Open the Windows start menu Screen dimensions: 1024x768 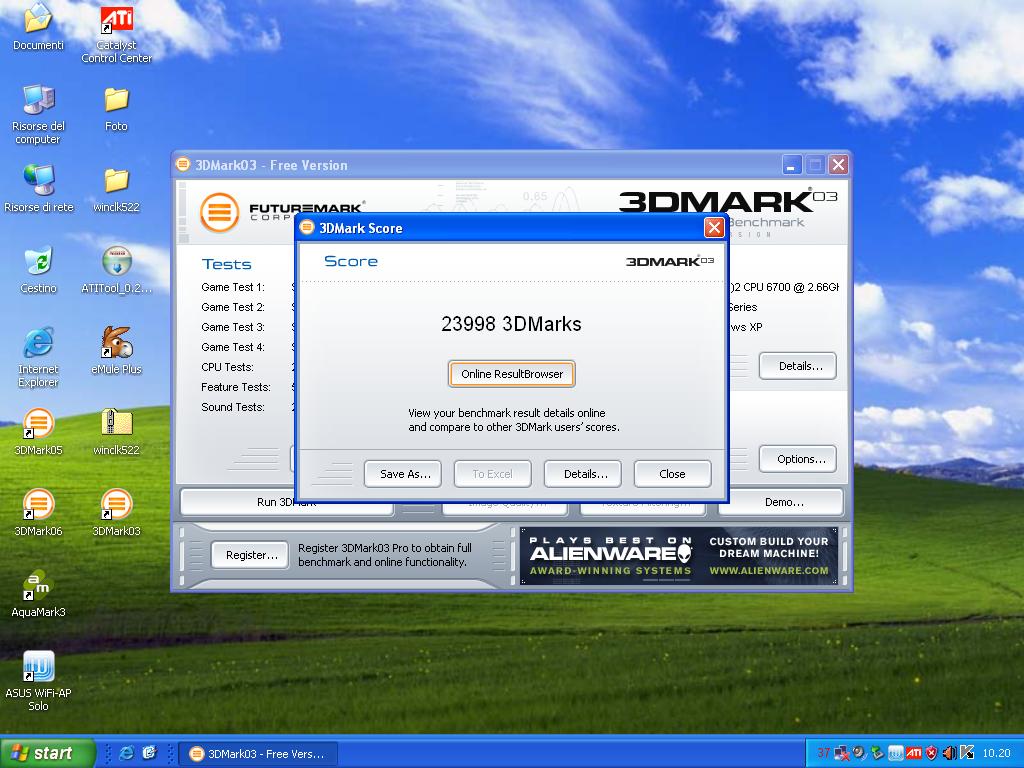48,753
